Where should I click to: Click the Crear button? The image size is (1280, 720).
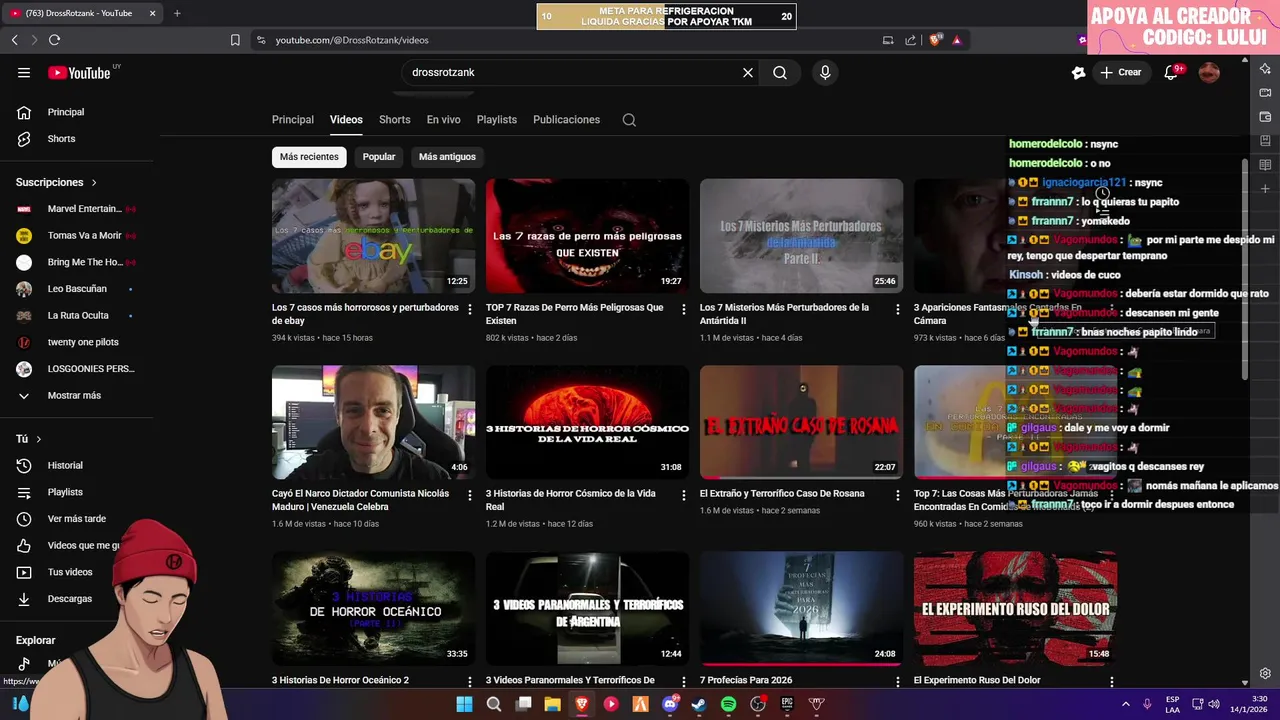1121,72
